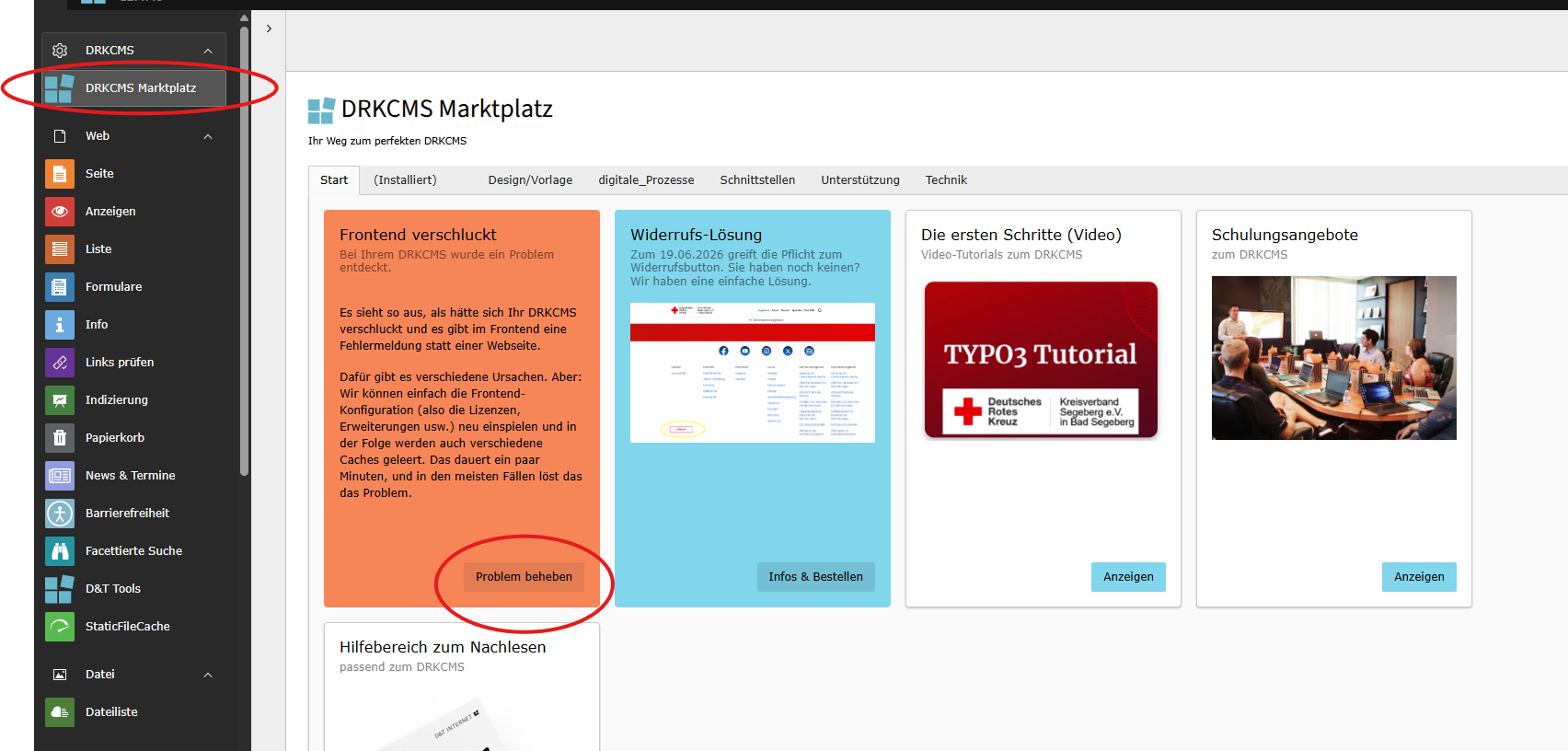Open the Unterstützung tab

[x=860, y=180]
